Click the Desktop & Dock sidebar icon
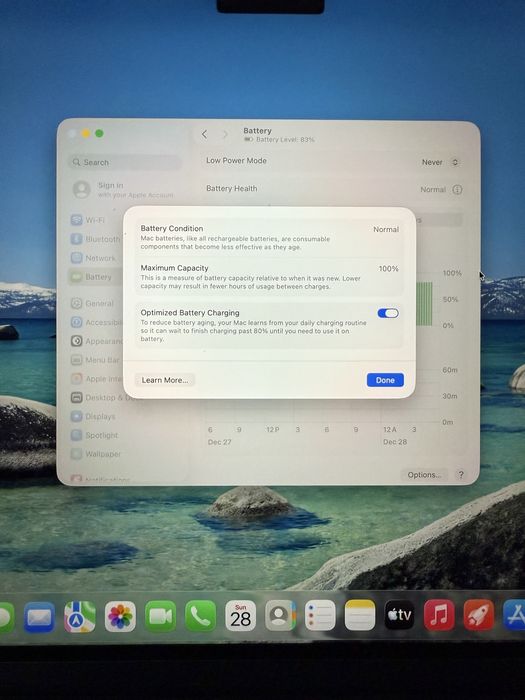The image size is (525, 700). [77, 397]
